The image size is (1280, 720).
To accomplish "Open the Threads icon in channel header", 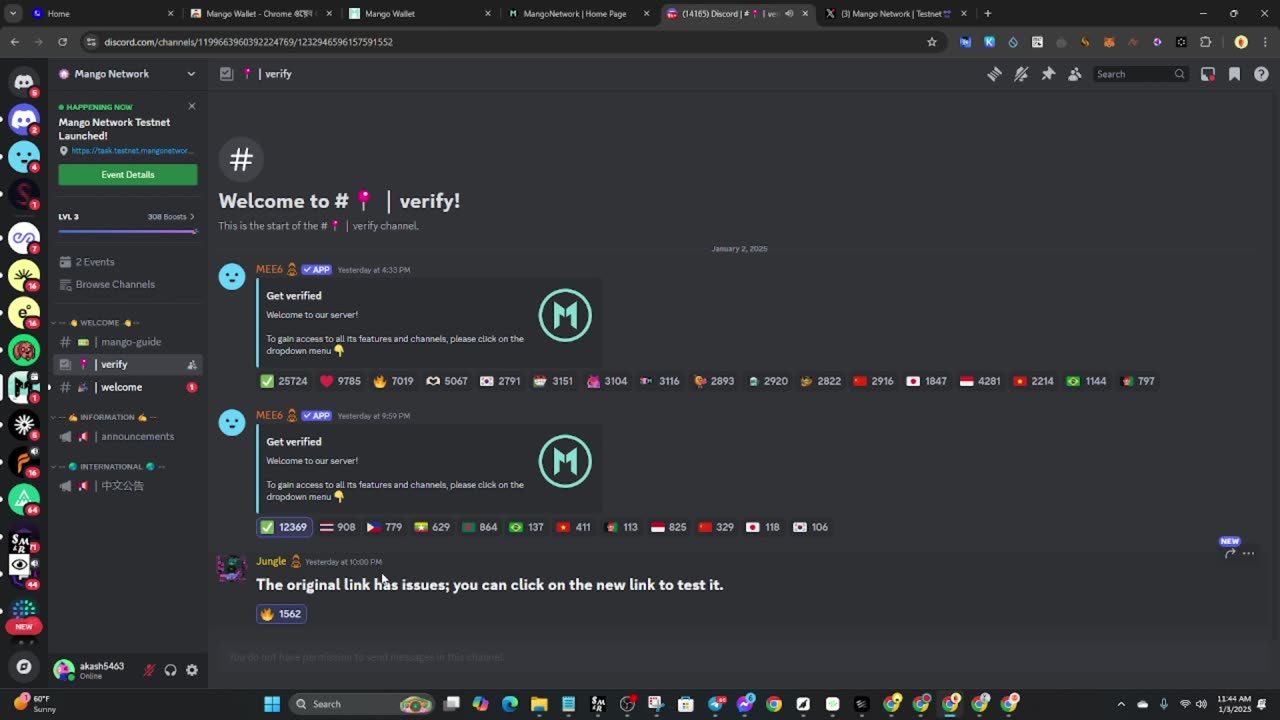I will pos(994,74).
